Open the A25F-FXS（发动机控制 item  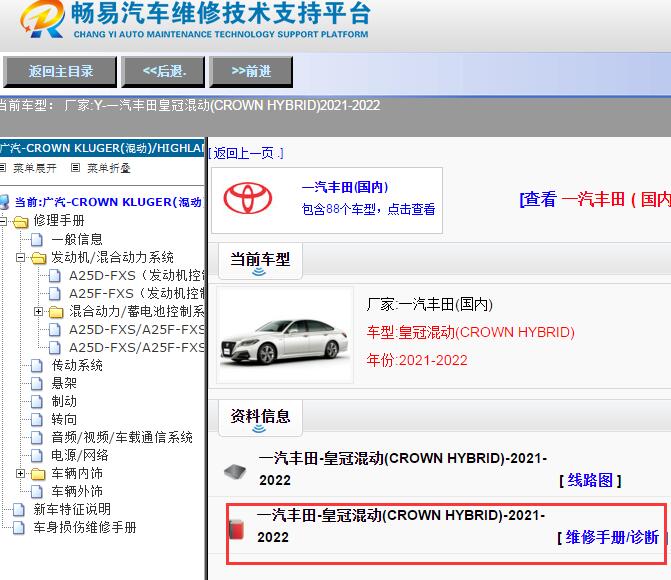[x=137, y=294]
